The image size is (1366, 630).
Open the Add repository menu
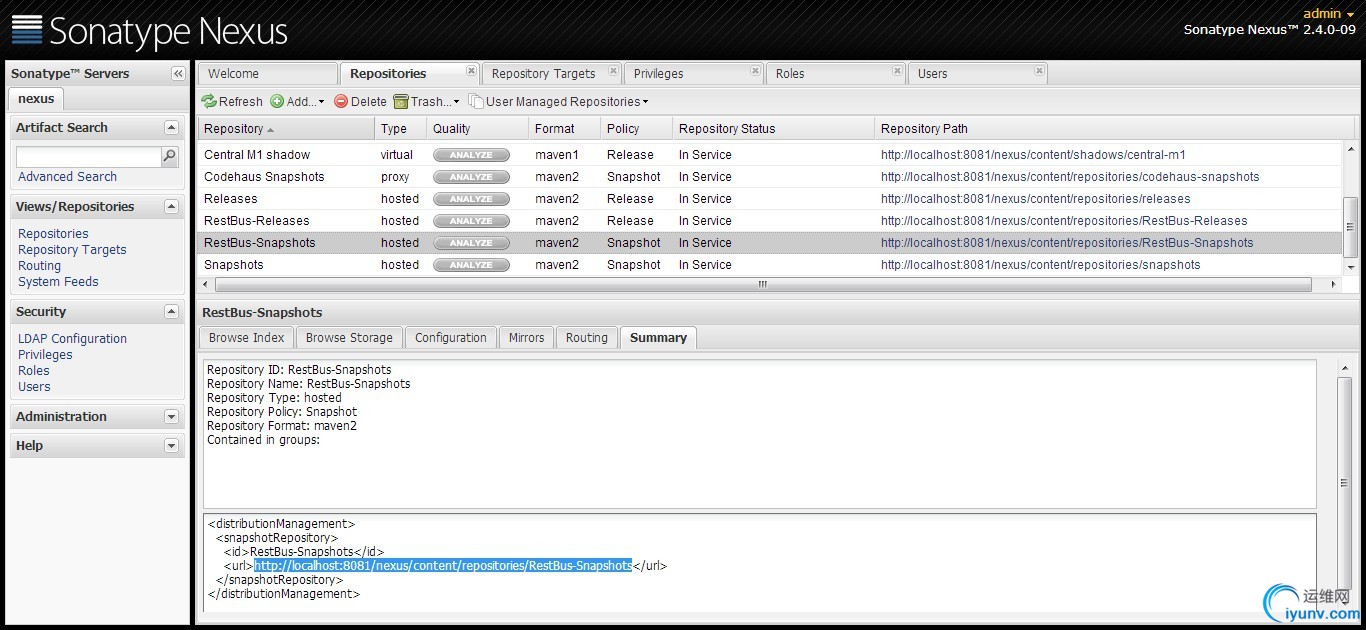pyautogui.click(x=297, y=101)
